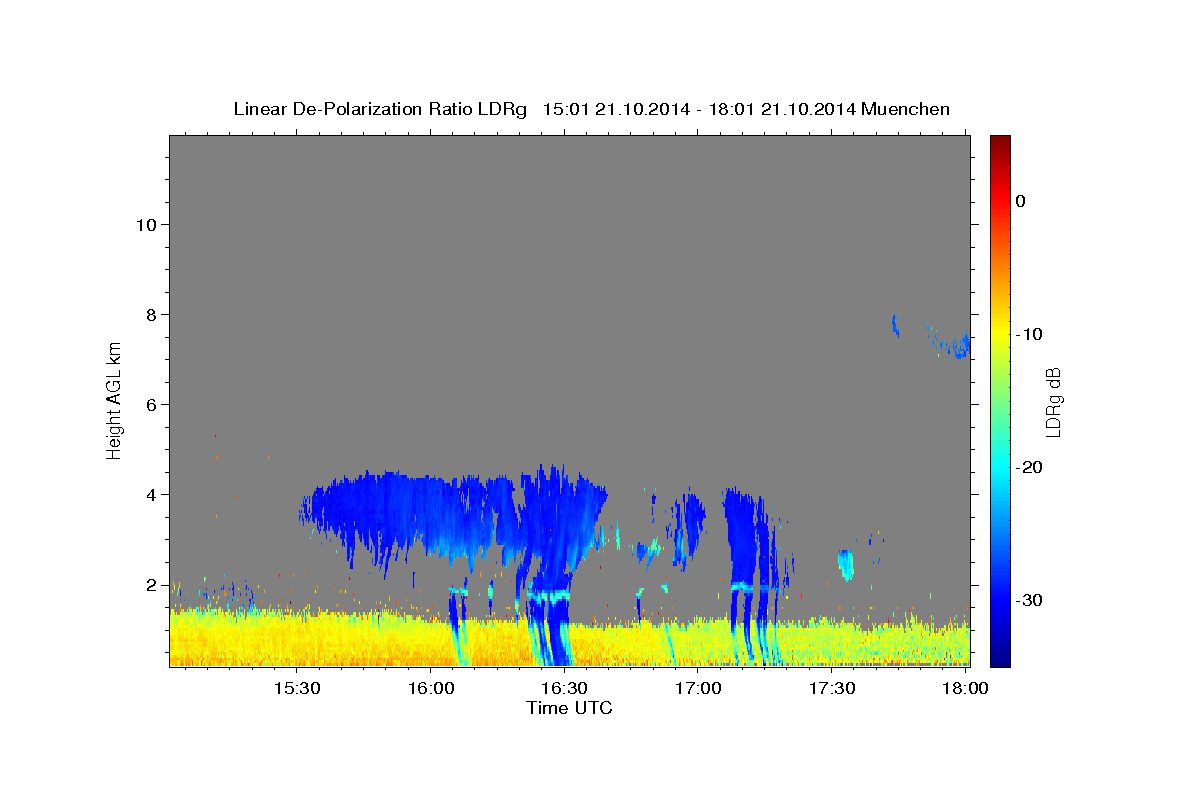1200x800 pixels.
Task: Click the small blue cloud echo near 8 km
Action: tap(895, 325)
